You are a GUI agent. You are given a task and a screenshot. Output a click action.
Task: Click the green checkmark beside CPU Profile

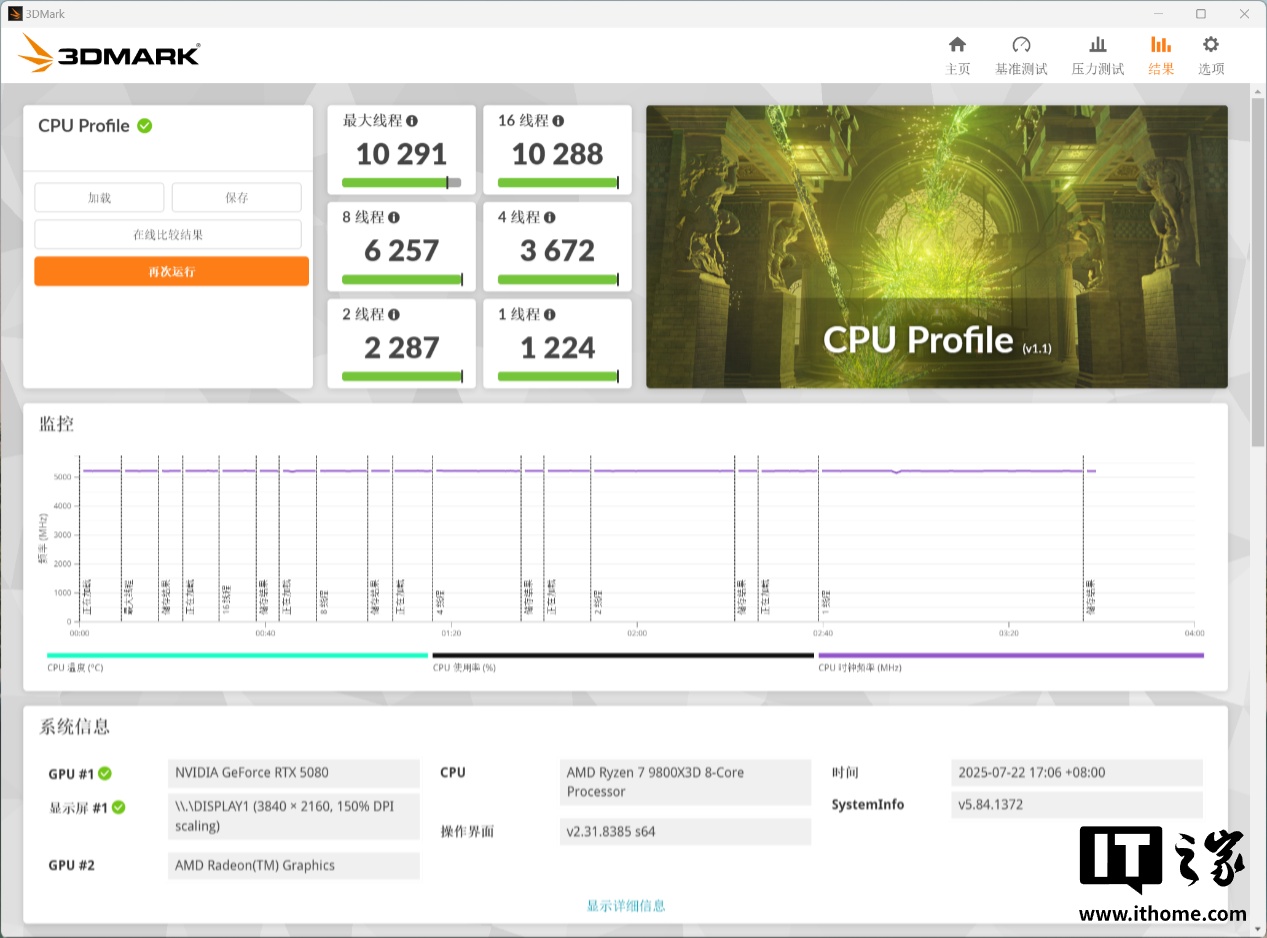[145, 126]
